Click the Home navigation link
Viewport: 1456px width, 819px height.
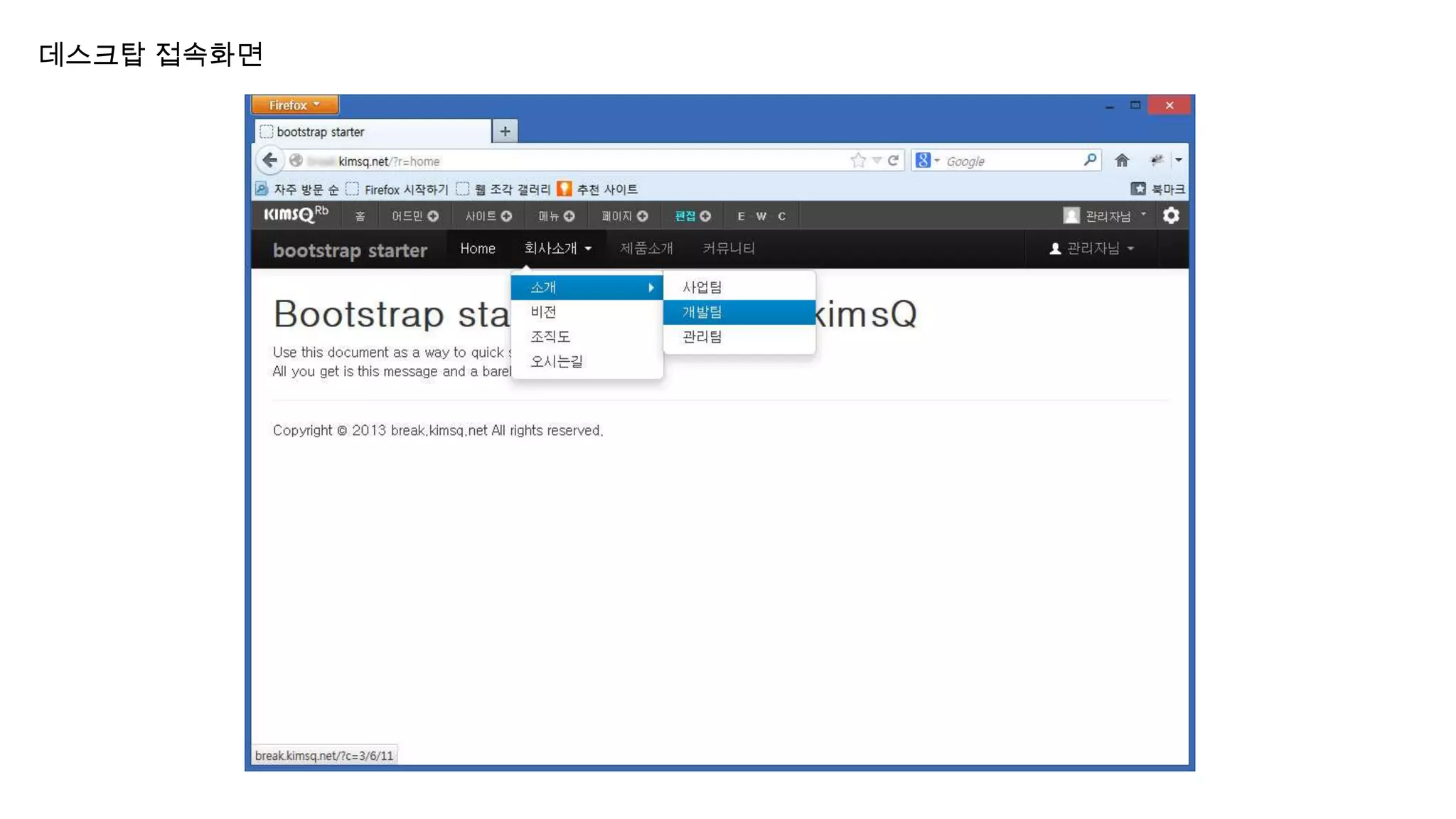(x=477, y=248)
